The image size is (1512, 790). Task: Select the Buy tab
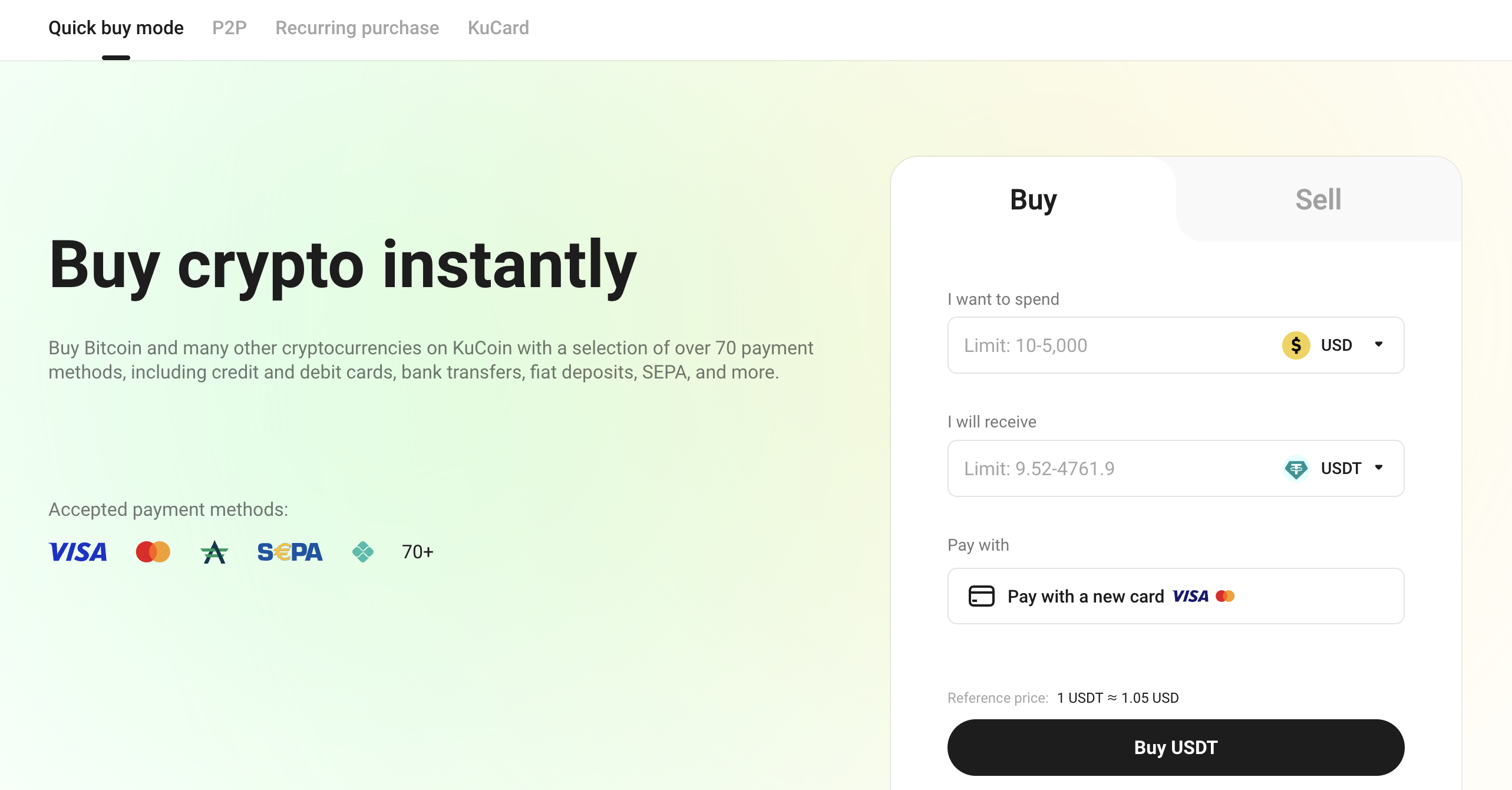coord(1033,200)
